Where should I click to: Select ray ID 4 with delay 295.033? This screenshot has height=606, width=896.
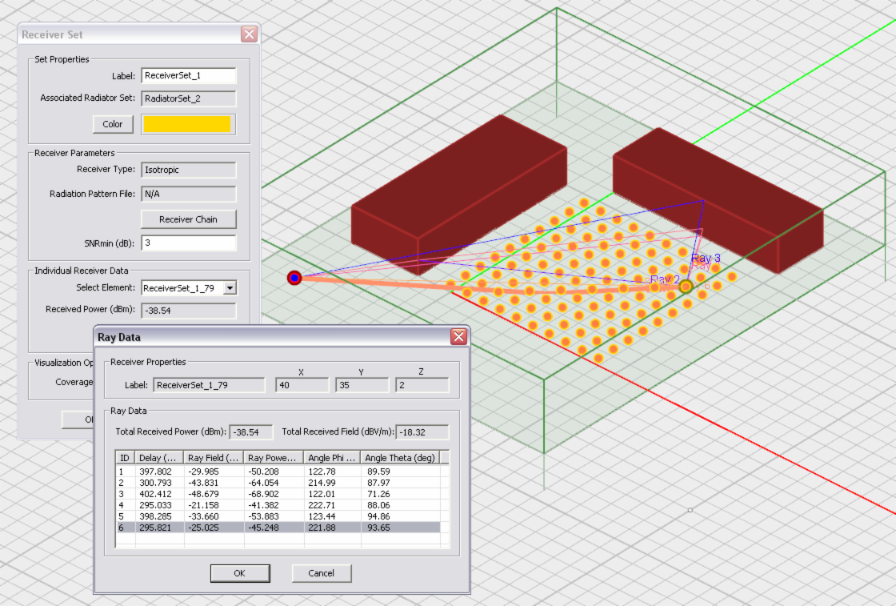tap(280, 506)
